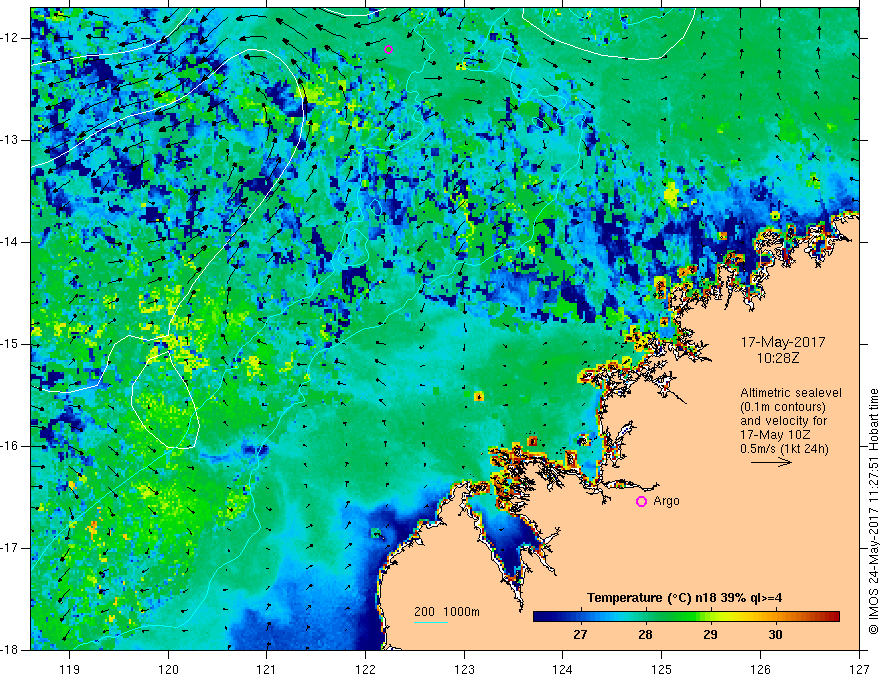Click the temperature colorbar near 28.5 degrees
The image size is (880, 680).
pyautogui.click(x=678, y=617)
